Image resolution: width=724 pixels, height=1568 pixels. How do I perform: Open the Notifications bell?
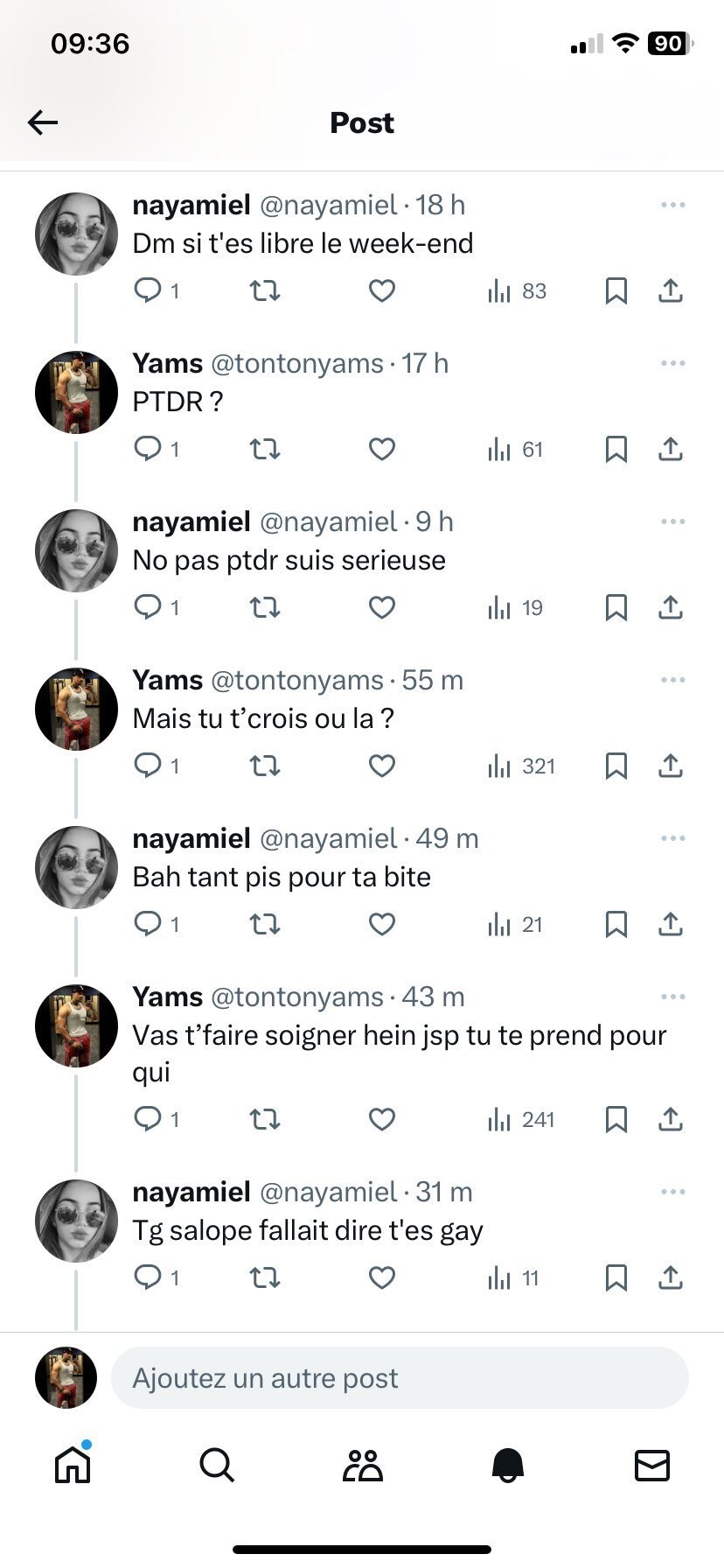coord(507,1464)
